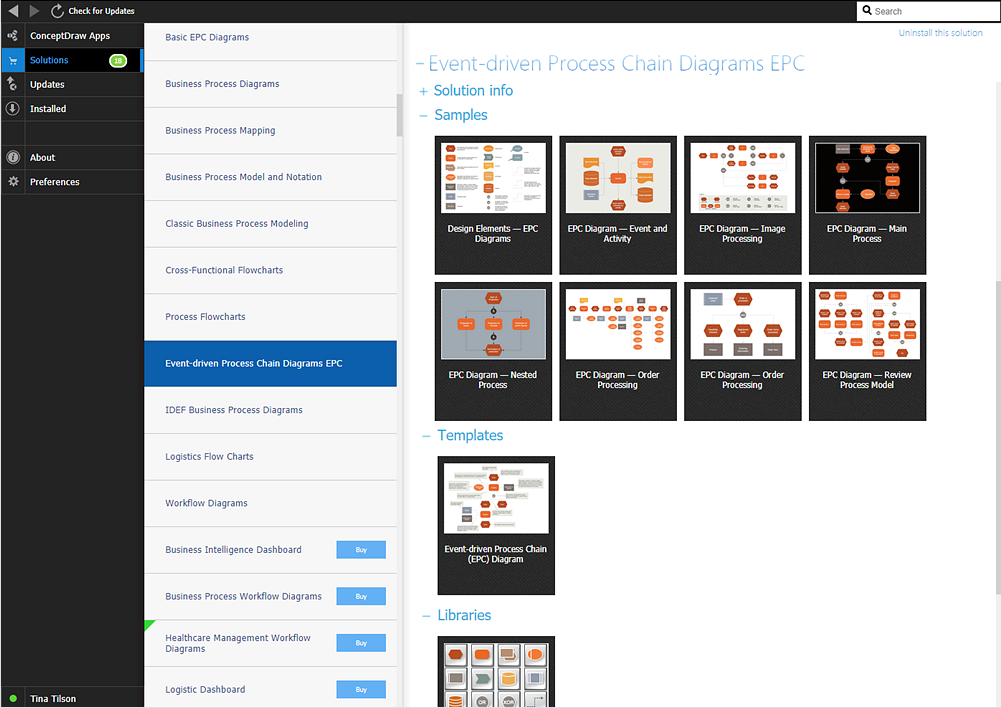Screen dimensions: 1001x708
Task: Open EPC Diagram — Event and Activity sample
Action: tap(617, 205)
